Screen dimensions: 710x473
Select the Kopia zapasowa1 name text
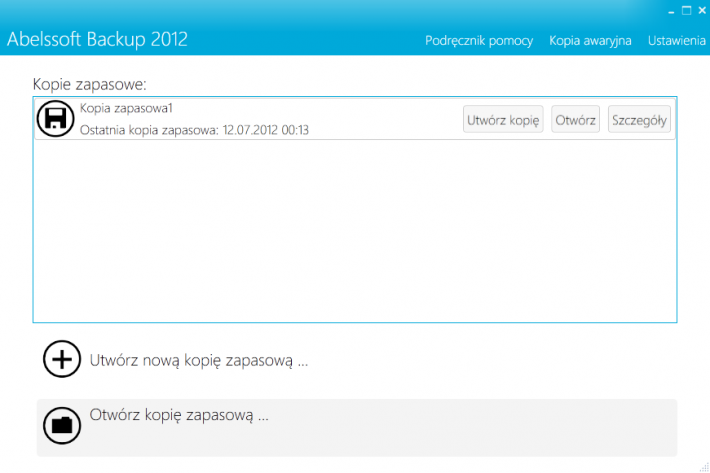[126, 108]
